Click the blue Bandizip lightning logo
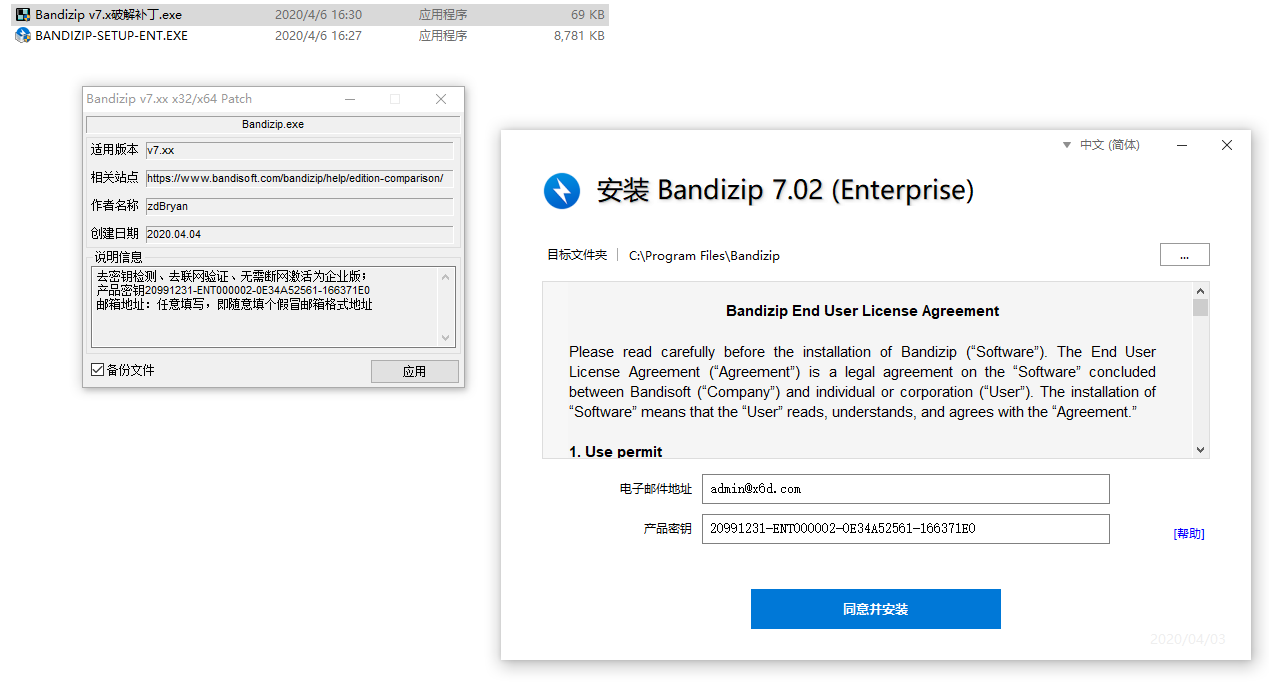1269x696 pixels. click(x=562, y=190)
